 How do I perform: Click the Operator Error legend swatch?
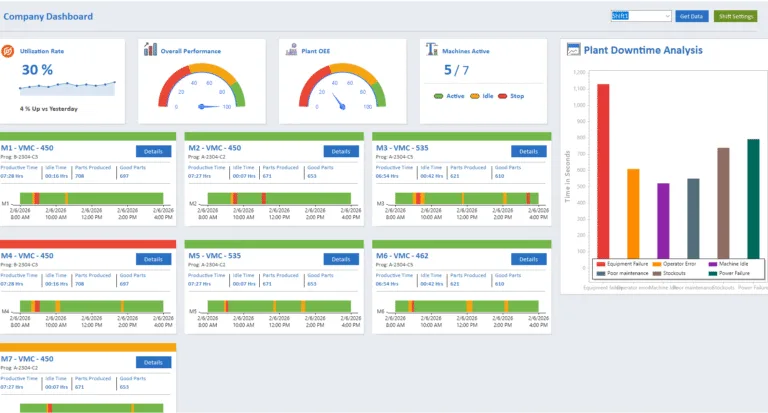pos(657,264)
